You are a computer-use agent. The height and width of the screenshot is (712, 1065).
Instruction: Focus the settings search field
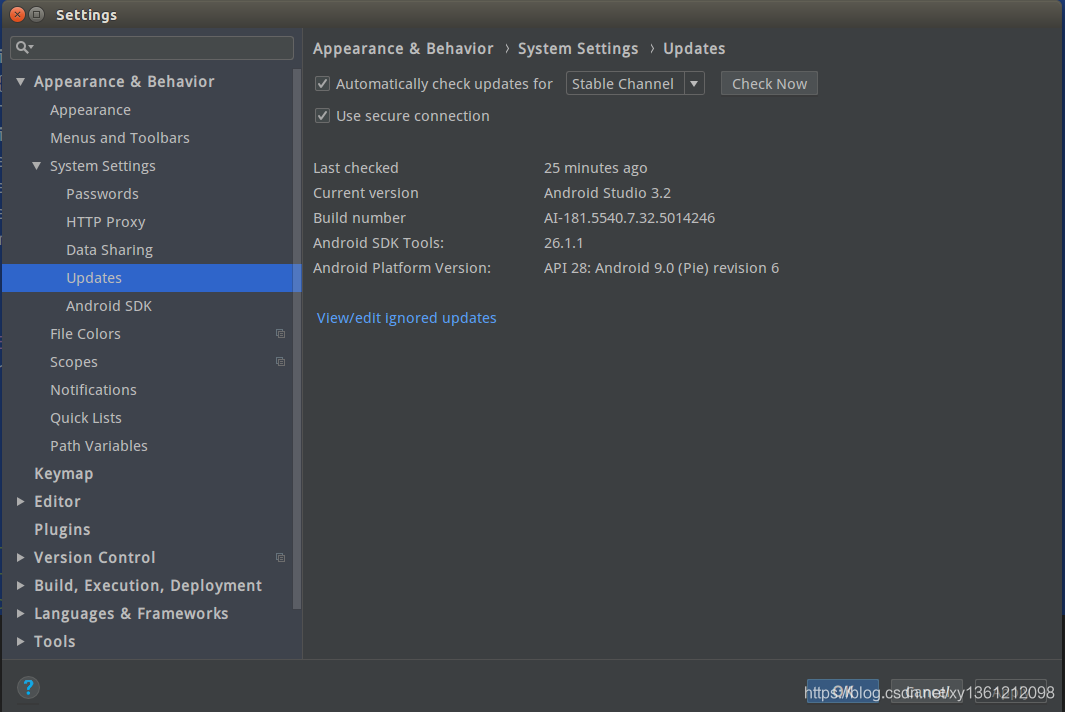(x=152, y=48)
